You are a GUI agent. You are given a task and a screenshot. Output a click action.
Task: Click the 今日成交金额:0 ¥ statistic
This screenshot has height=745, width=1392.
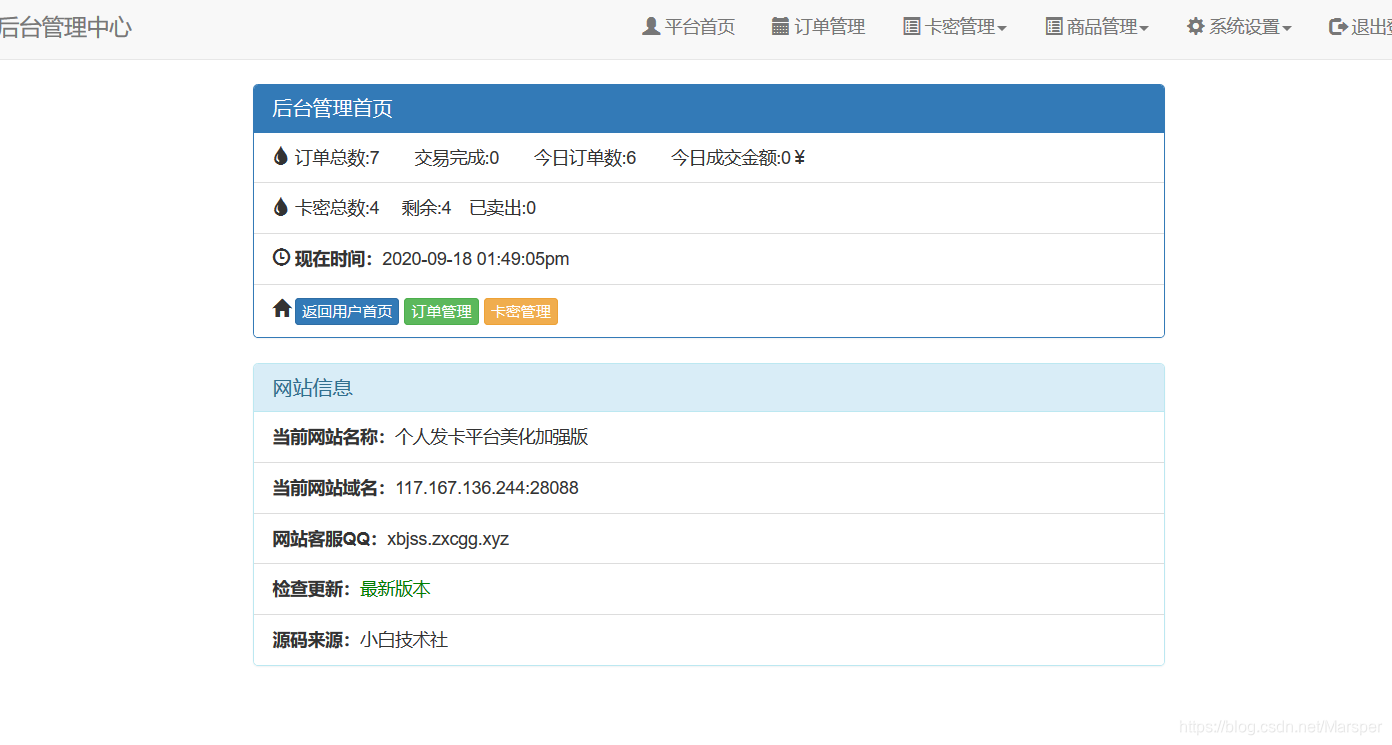[738, 158]
